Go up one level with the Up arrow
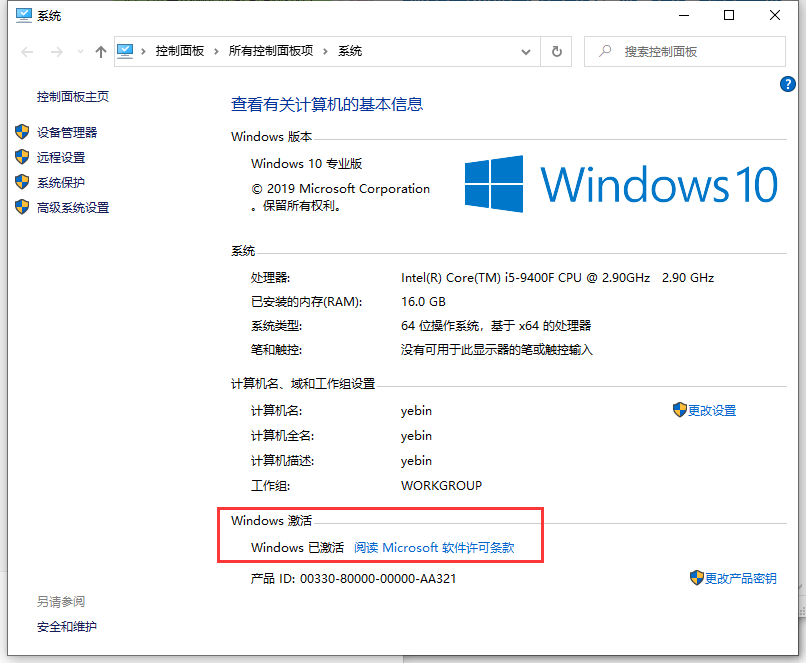The width and height of the screenshot is (806, 663). (x=100, y=51)
